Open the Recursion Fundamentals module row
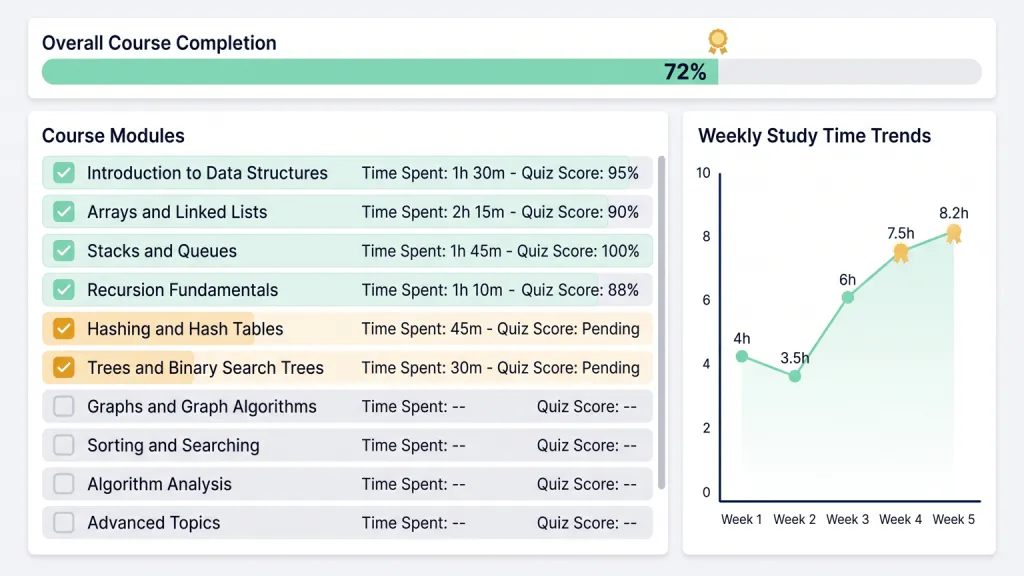 (x=347, y=289)
